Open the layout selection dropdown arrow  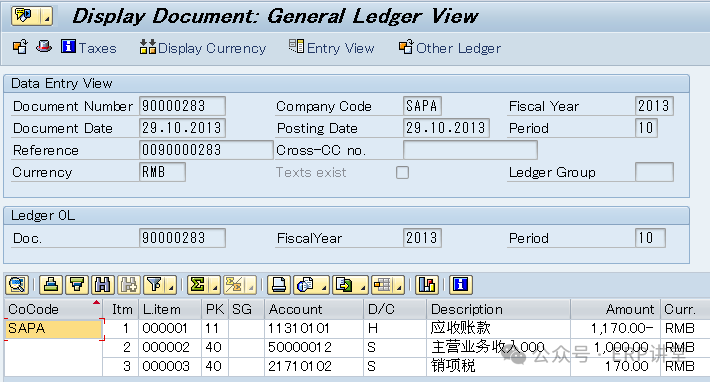point(399,286)
